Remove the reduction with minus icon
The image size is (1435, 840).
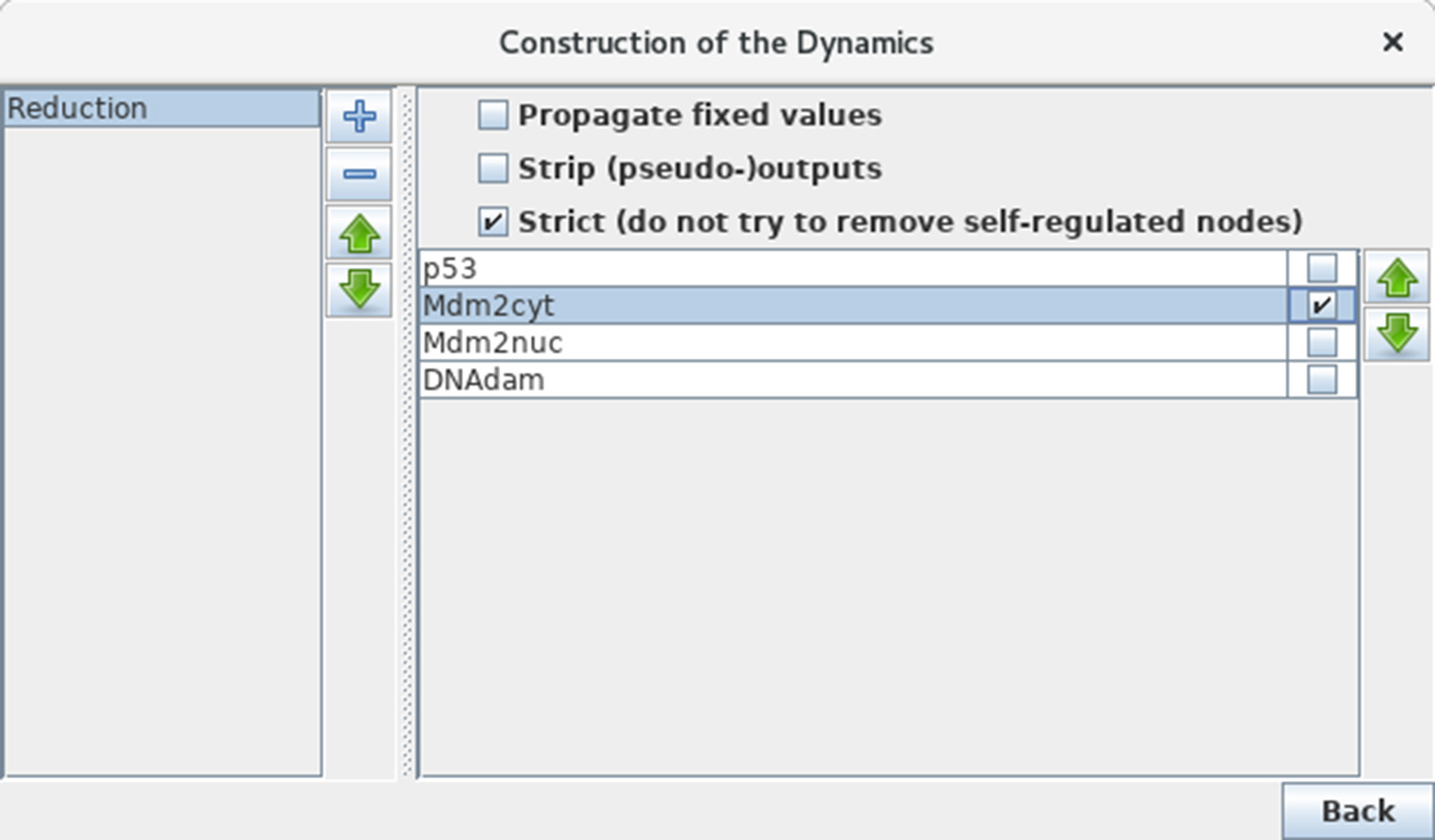(359, 174)
